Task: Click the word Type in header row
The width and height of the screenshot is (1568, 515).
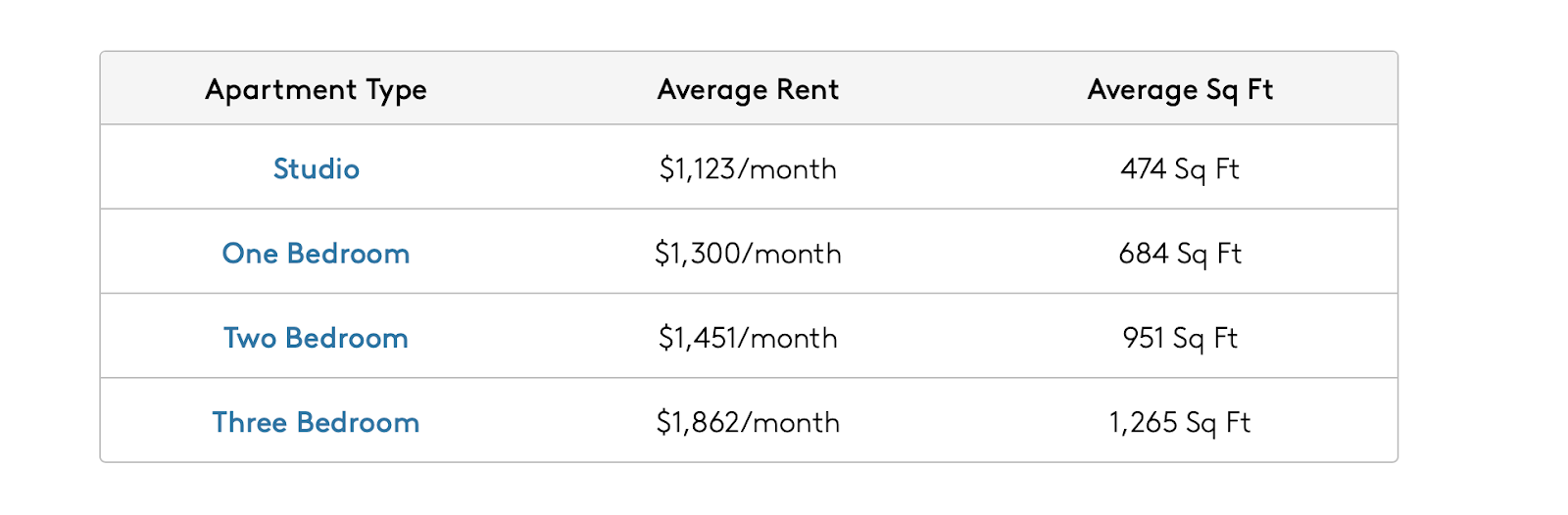Action: coord(396,90)
